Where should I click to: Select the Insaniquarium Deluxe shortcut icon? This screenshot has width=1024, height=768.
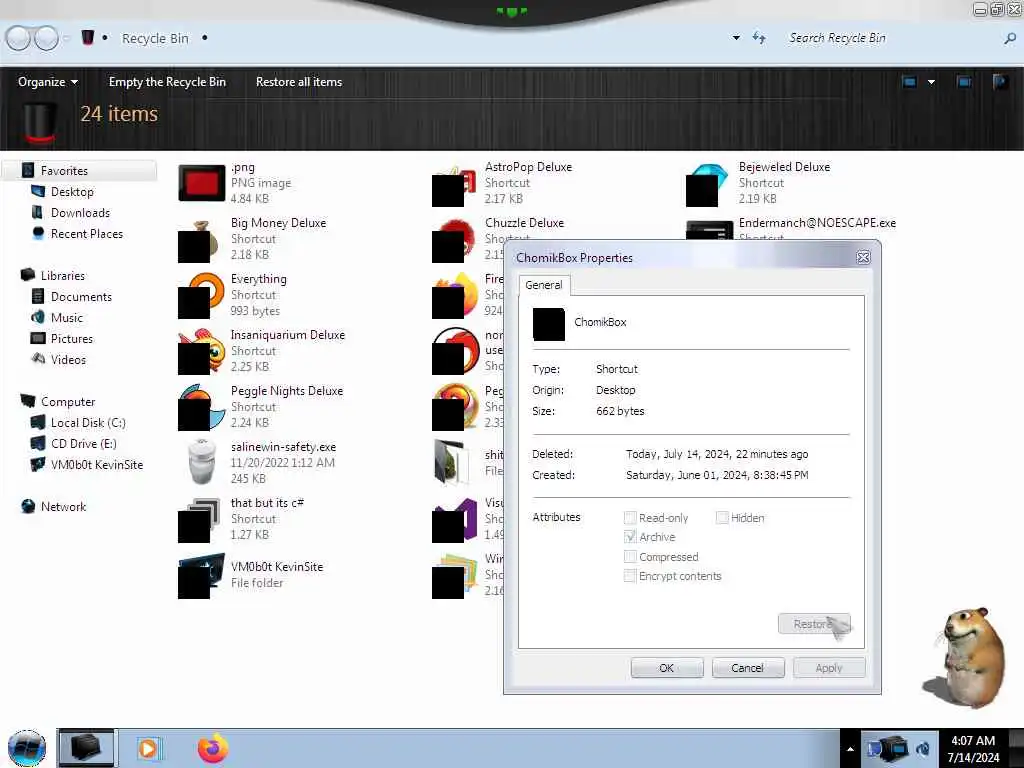click(x=201, y=351)
